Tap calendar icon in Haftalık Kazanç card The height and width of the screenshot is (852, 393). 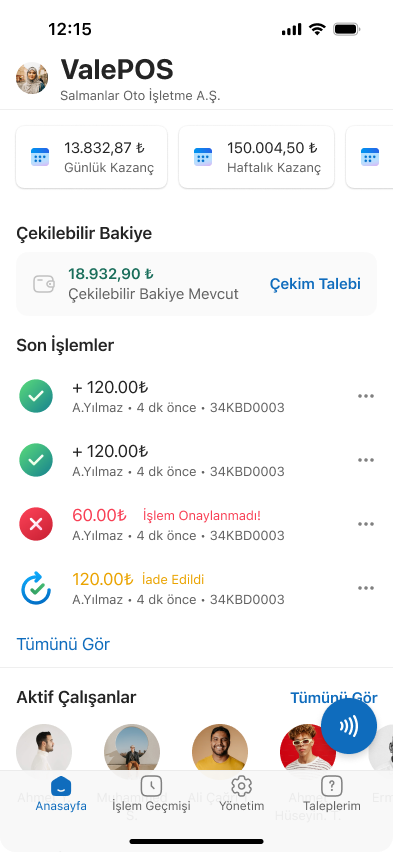tap(203, 157)
